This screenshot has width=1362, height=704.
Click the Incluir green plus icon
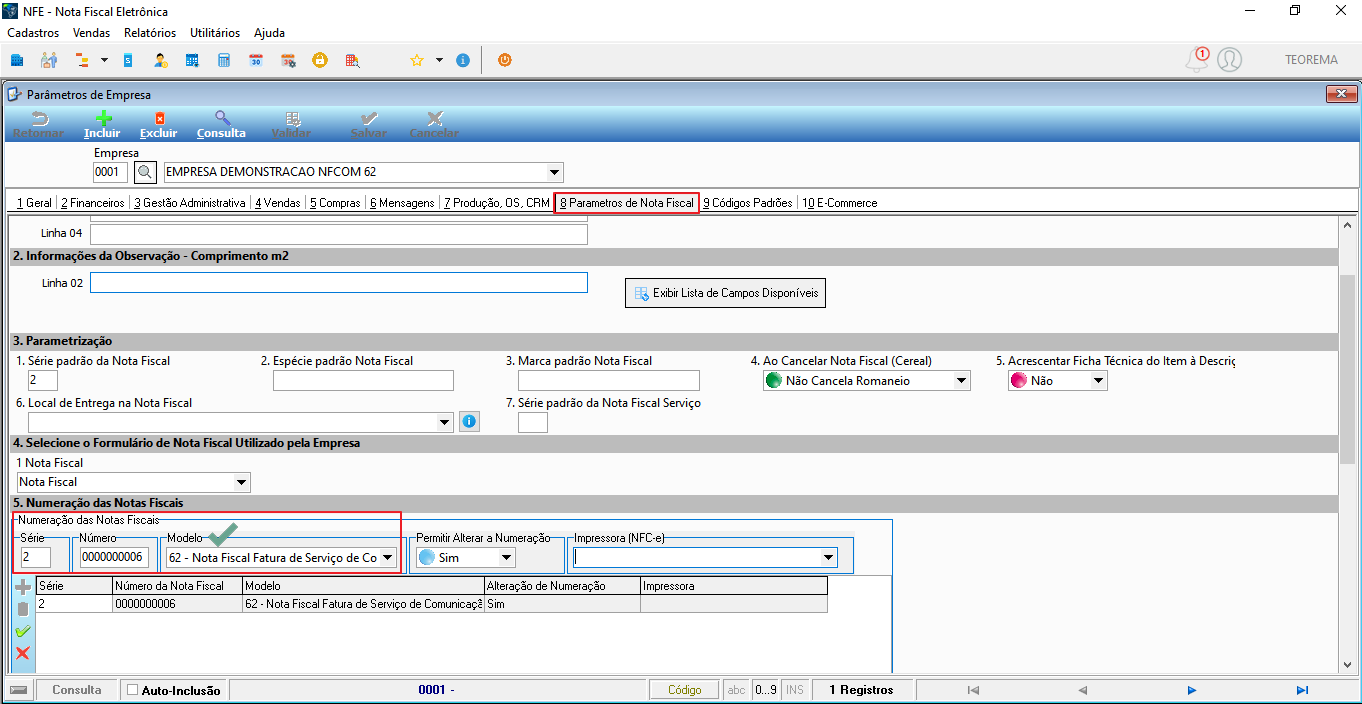point(102,118)
